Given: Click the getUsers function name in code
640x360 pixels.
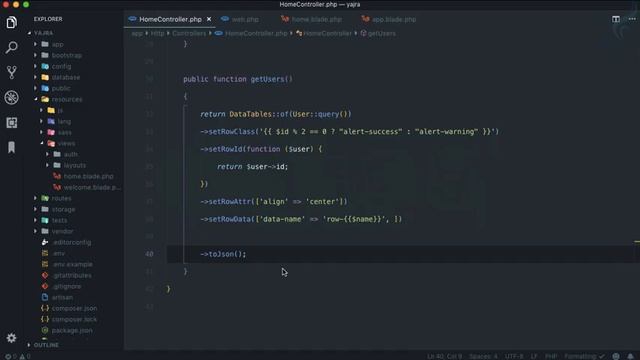Looking at the screenshot, I should [x=267, y=79].
